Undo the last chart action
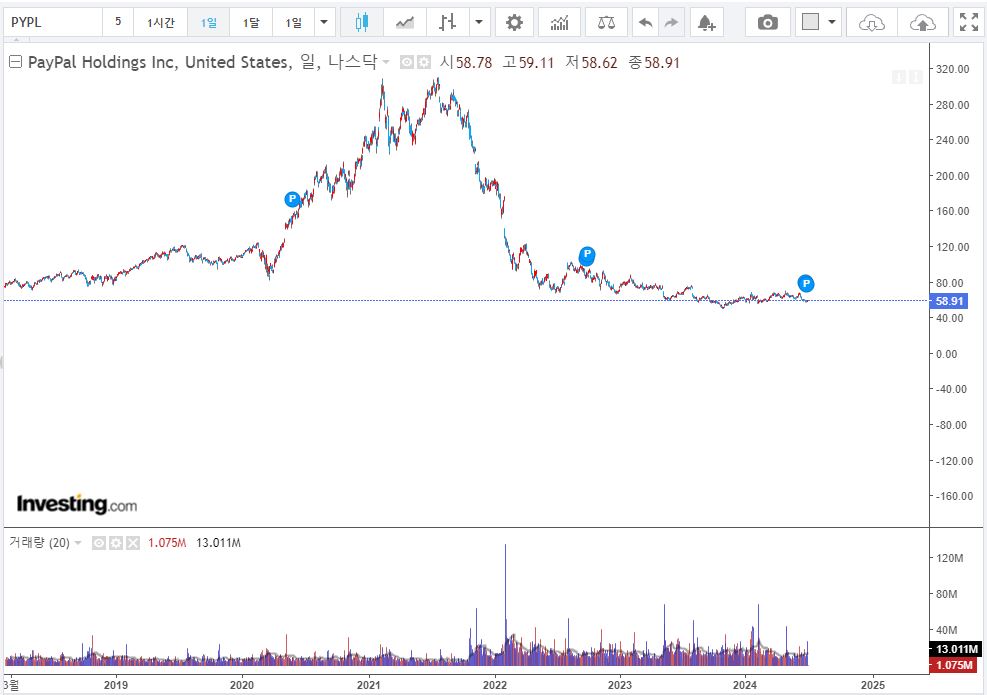987x695 pixels. 645,23
